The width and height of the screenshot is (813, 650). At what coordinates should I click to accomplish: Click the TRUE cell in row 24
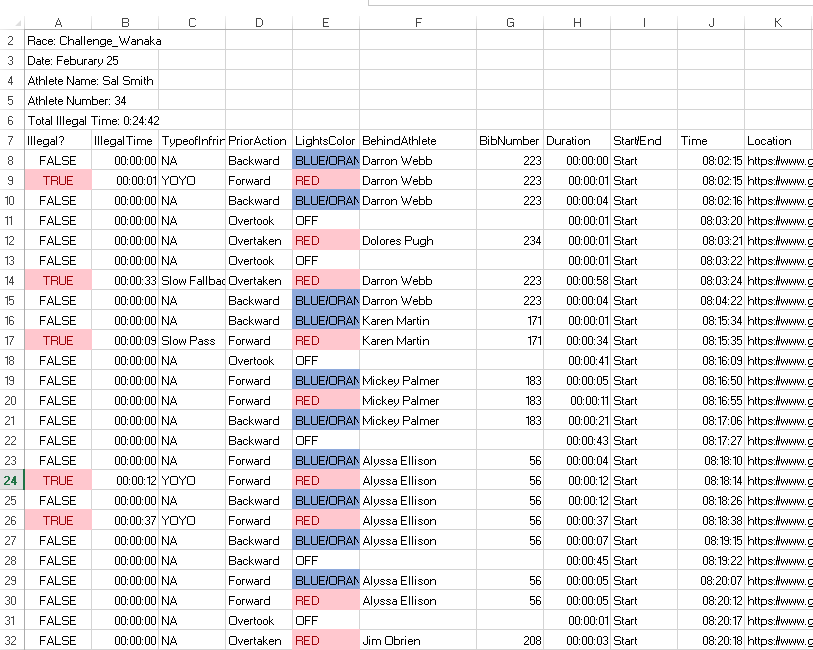[58, 481]
